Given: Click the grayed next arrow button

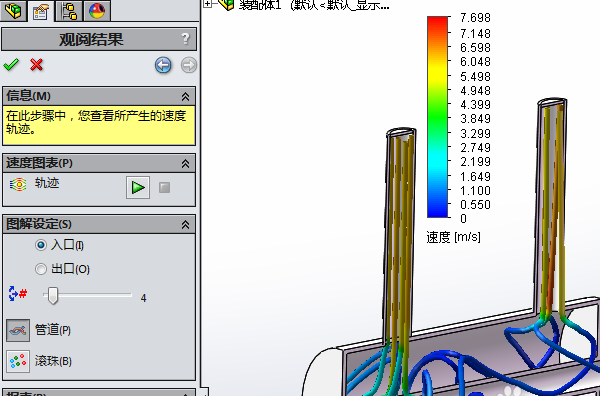Looking at the screenshot, I should click(189, 65).
